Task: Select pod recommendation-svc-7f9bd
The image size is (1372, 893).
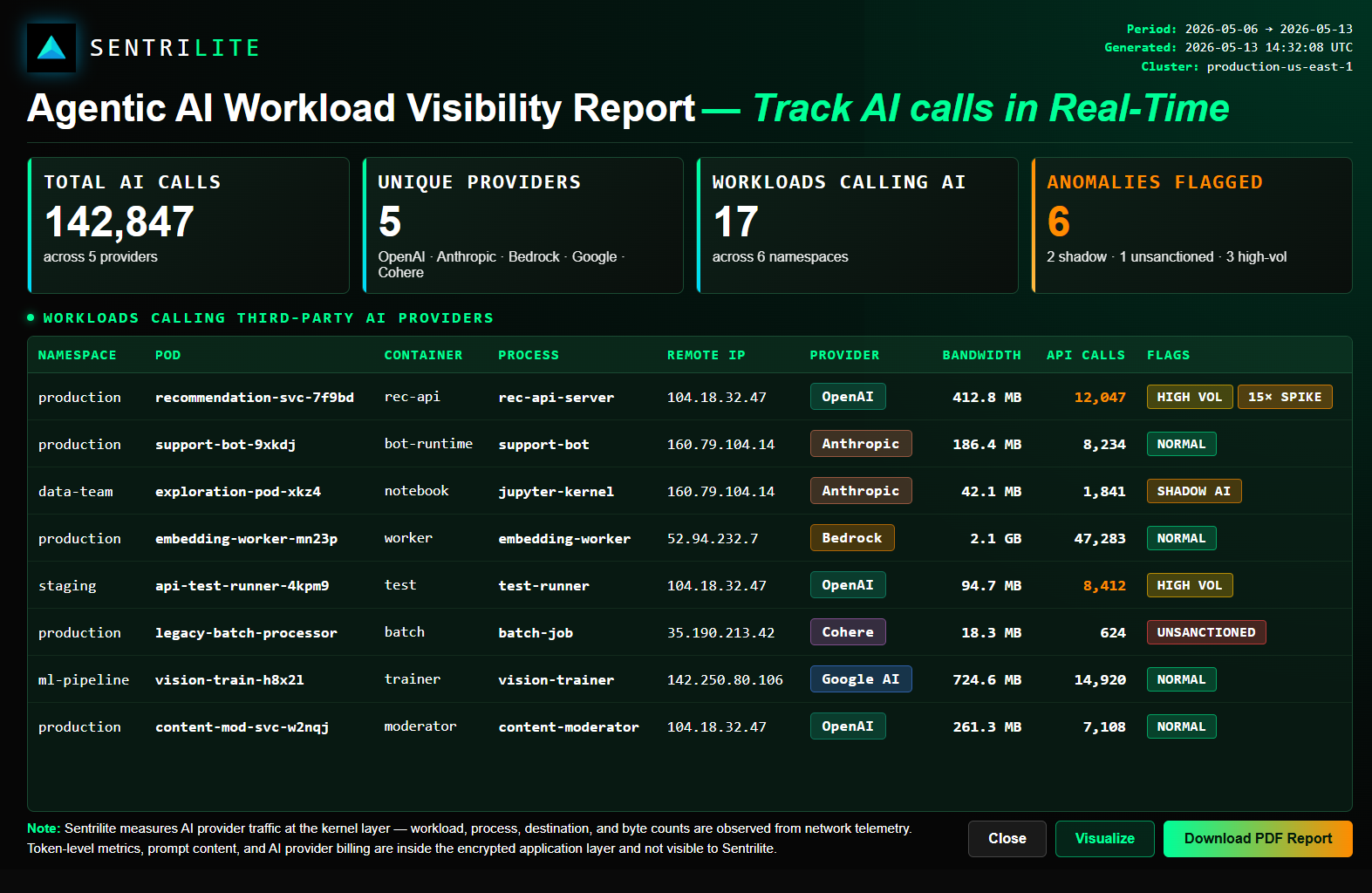Action: (x=255, y=398)
